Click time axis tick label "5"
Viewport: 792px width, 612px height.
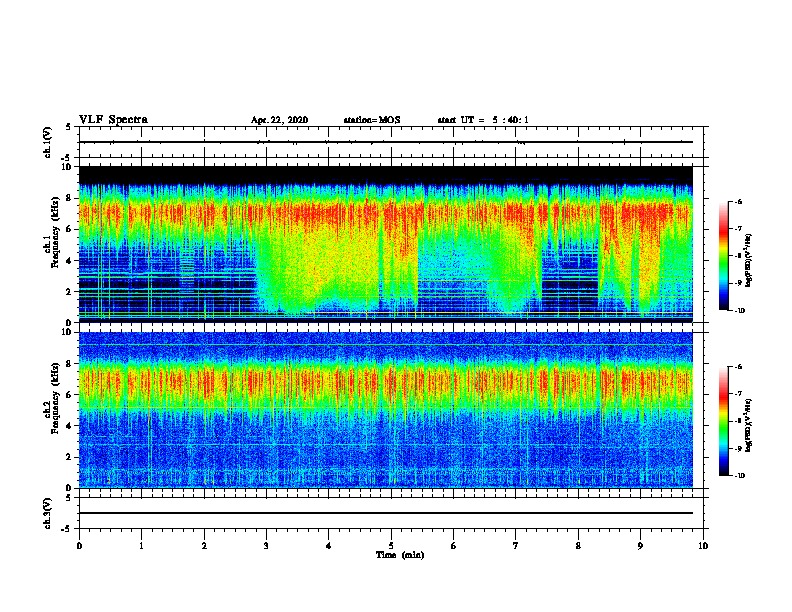click(391, 546)
